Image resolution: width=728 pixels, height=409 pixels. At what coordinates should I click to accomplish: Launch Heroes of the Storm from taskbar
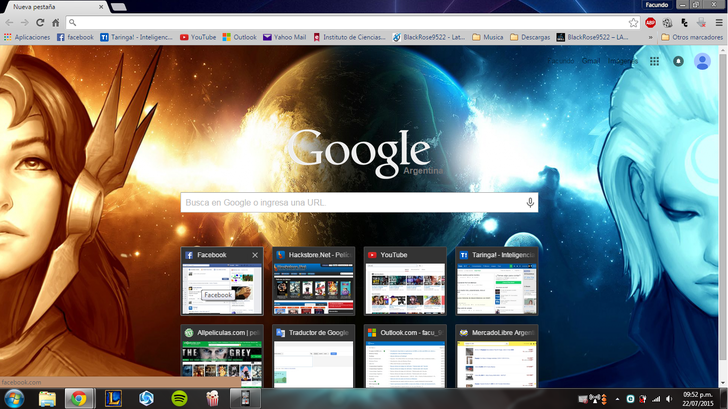(146, 399)
